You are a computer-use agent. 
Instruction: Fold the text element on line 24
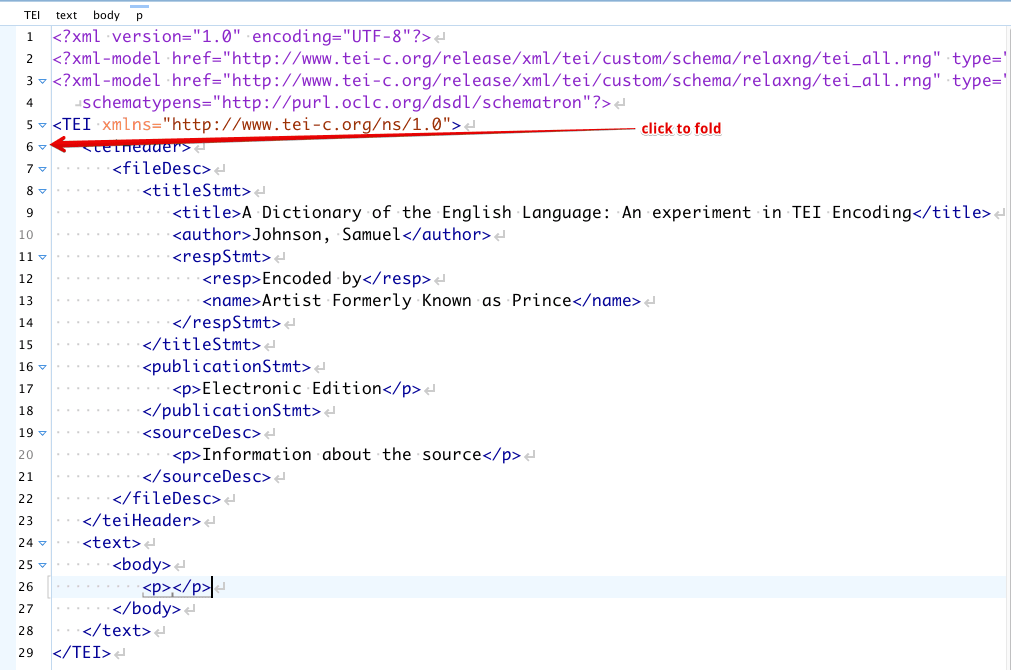tap(42, 543)
